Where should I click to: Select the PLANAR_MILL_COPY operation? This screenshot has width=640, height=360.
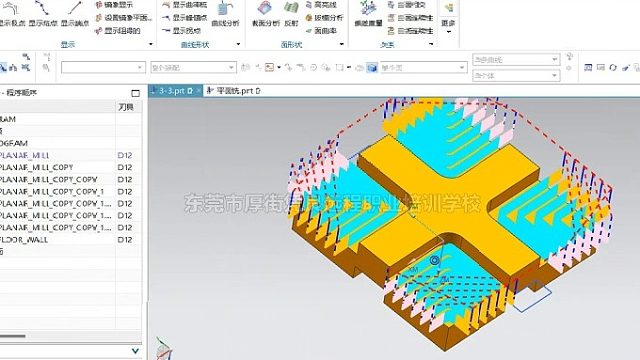(37, 167)
